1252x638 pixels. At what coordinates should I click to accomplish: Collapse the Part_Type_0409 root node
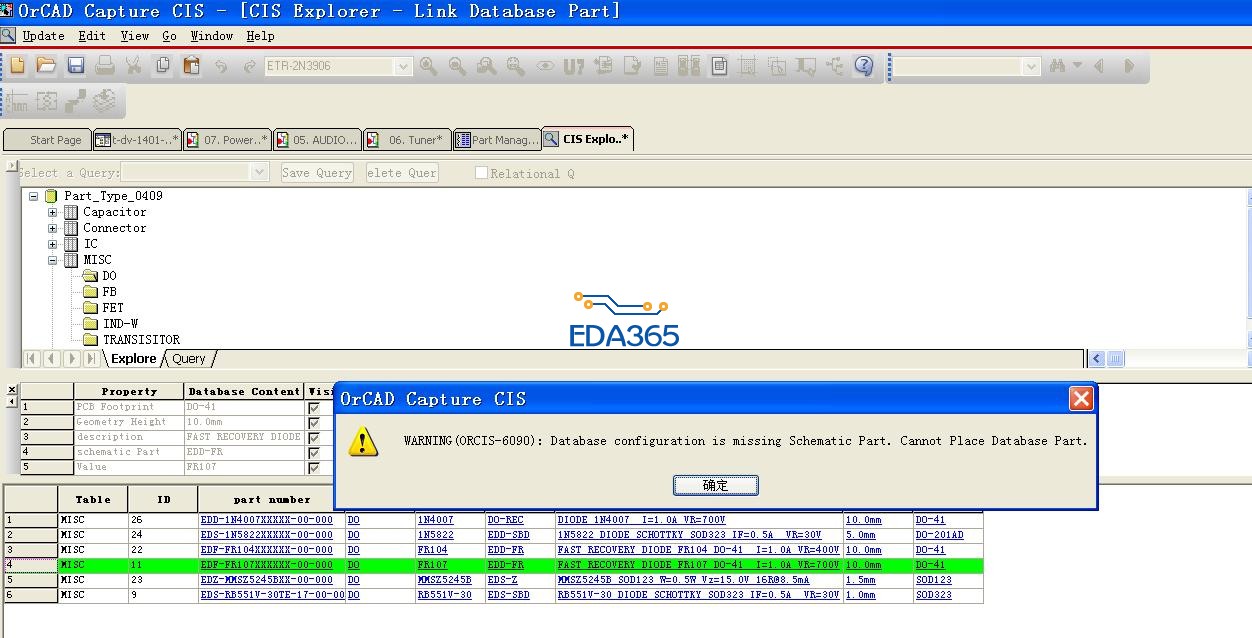(33, 196)
